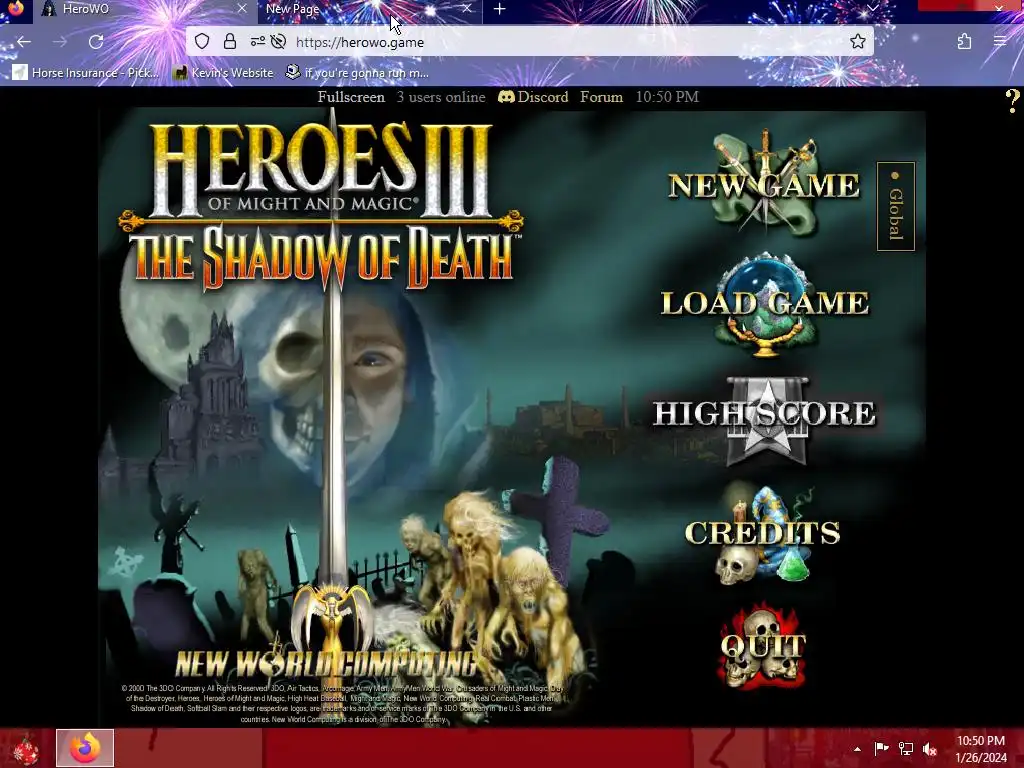Switch to the HeroWO browser tab
This screenshot has height=768, width=1024.
tap(143, 9)
